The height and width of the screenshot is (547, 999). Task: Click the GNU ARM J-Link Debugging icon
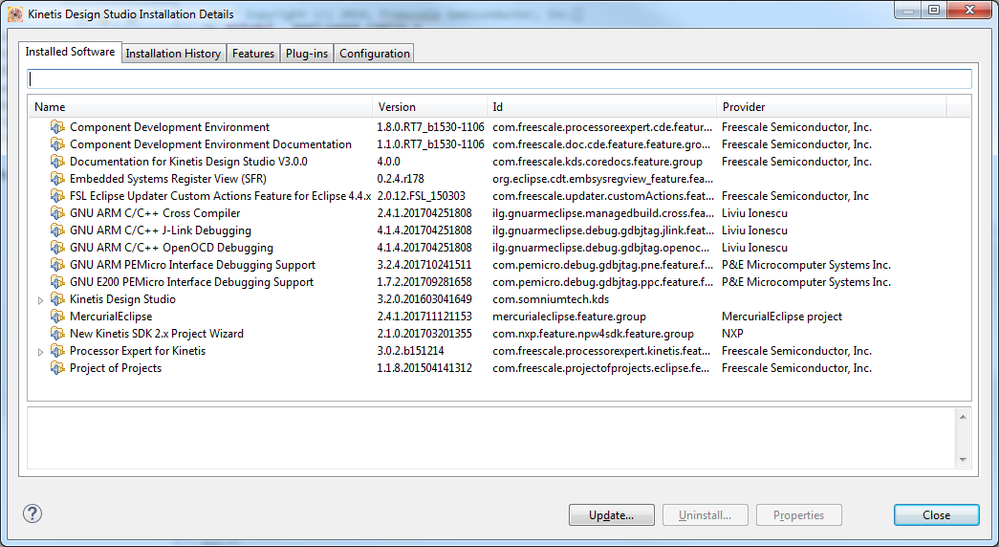click(57, 231)
